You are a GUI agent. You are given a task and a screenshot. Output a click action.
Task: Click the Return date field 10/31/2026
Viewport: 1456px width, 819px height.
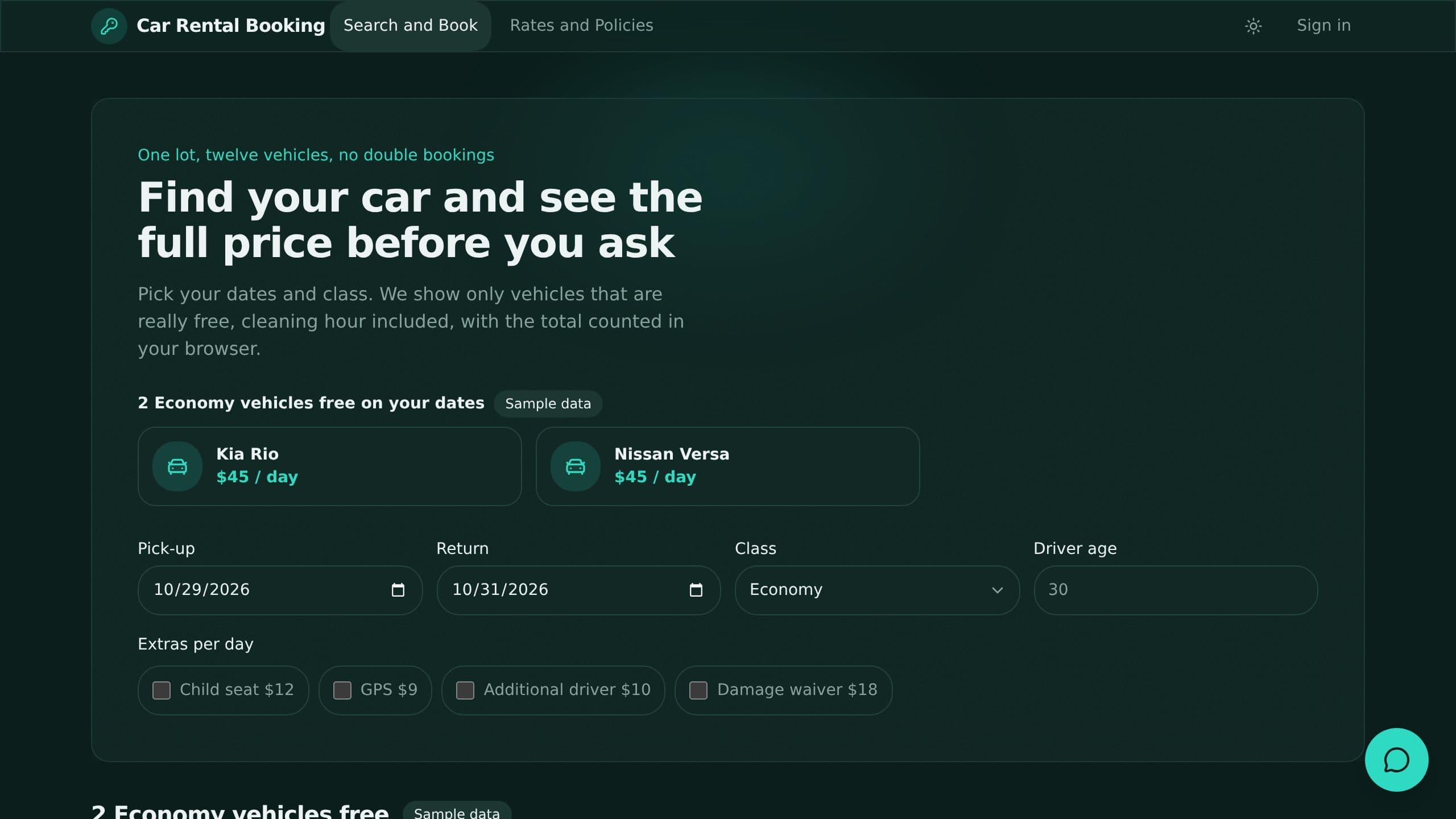pos(578,590)
